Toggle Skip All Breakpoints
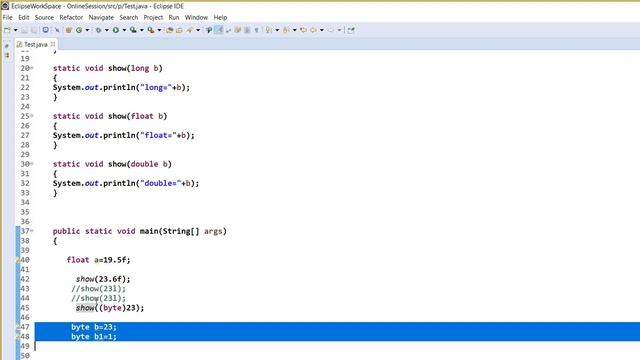640x360 pixels. (x=57, y=30)
